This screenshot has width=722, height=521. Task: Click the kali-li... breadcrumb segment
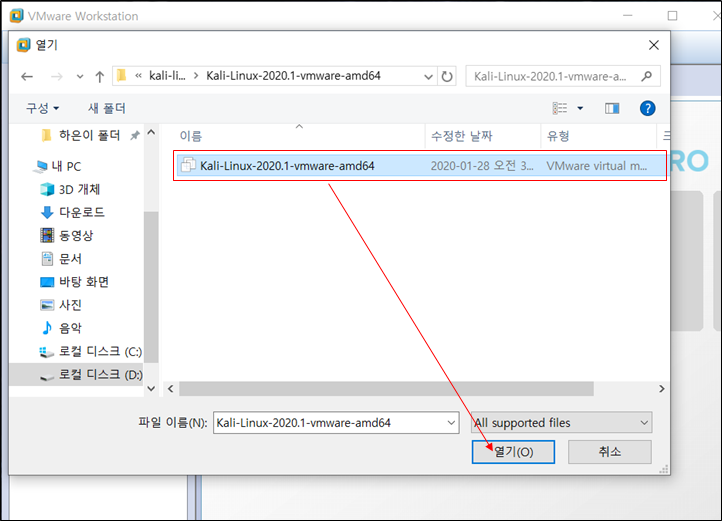click(x=167, y=76)
